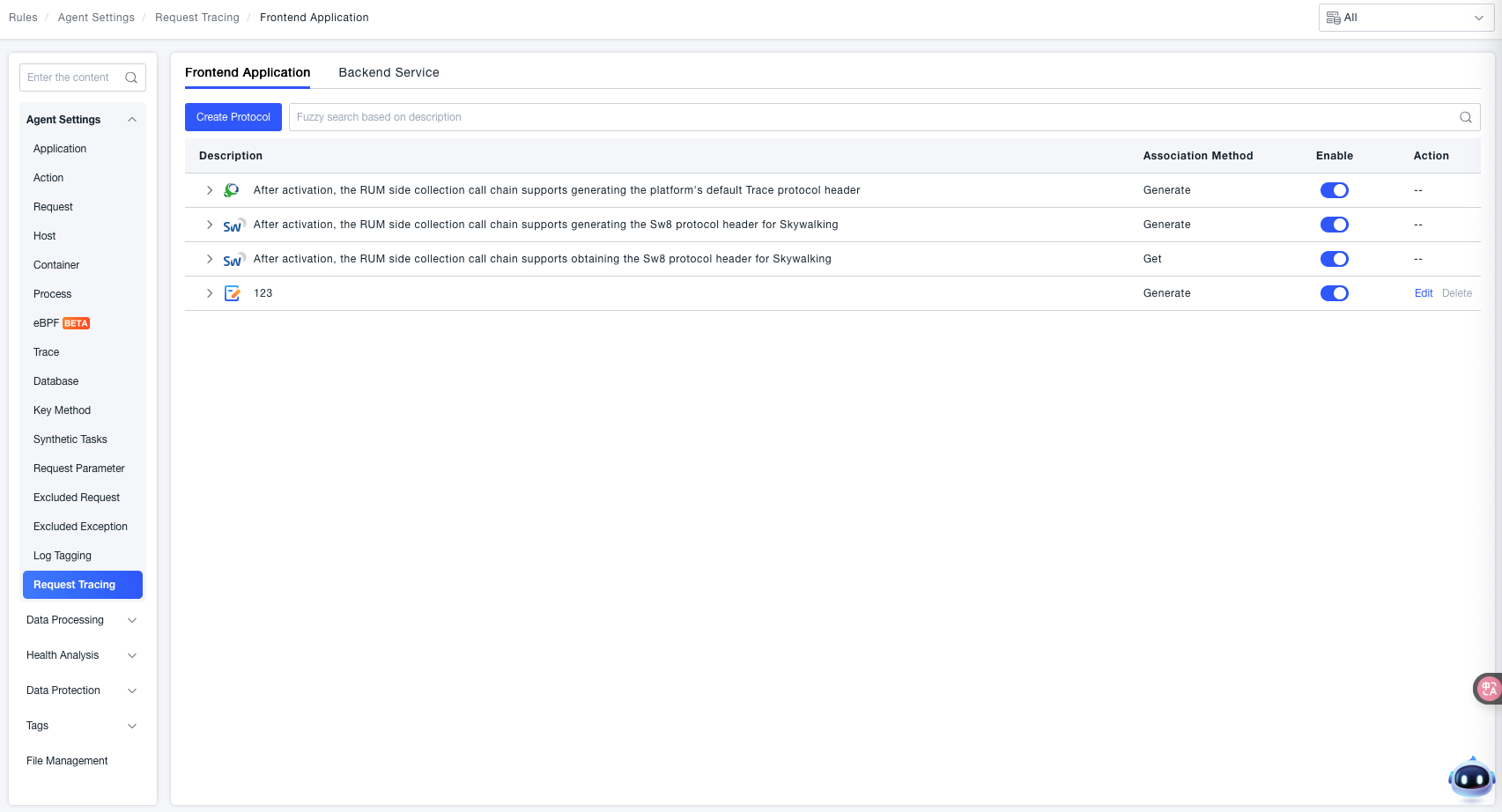
Task: Click the Skywalking Sw8 obtain protocol icon
Action: tap(233, 260)
